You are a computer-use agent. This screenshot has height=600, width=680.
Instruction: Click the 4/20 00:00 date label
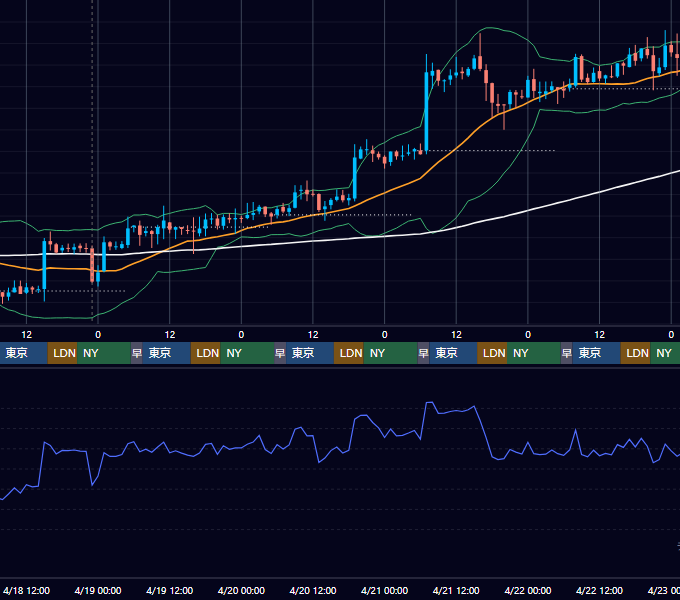pyautogui.click(x=241, y=590)
